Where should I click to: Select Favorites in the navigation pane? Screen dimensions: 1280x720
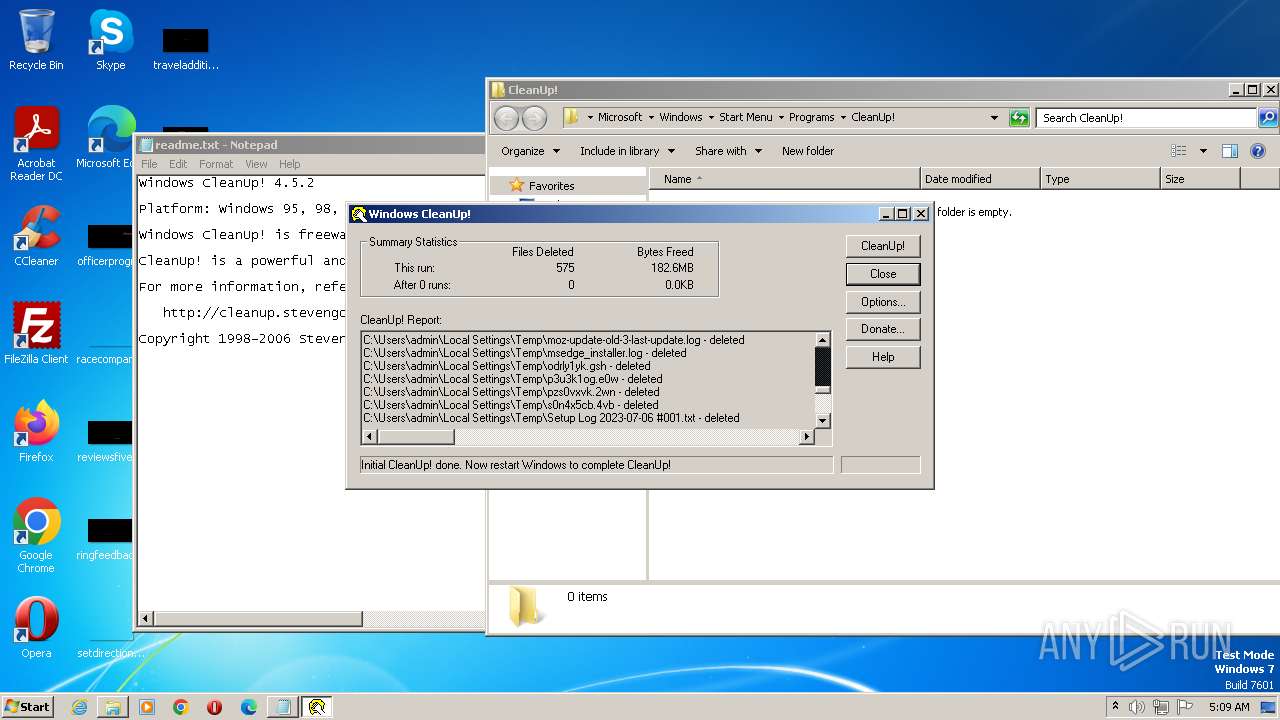(x=551, y=186)
